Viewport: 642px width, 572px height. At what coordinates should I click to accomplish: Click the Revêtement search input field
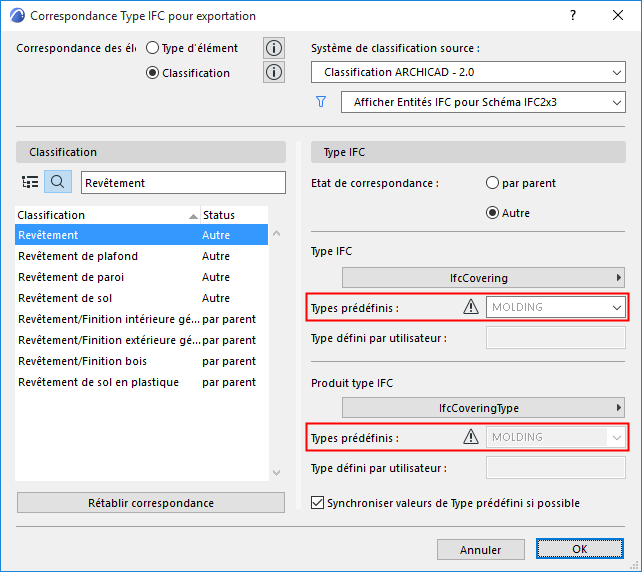pos(174,183)
